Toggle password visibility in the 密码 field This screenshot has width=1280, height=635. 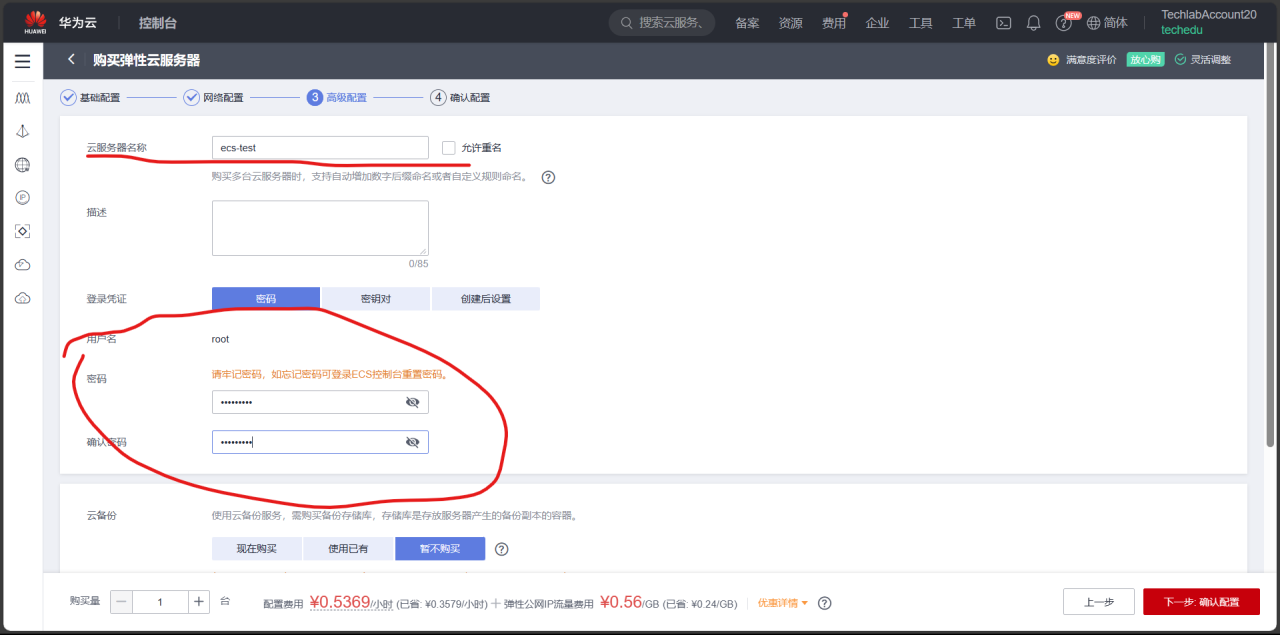[413, 401]
